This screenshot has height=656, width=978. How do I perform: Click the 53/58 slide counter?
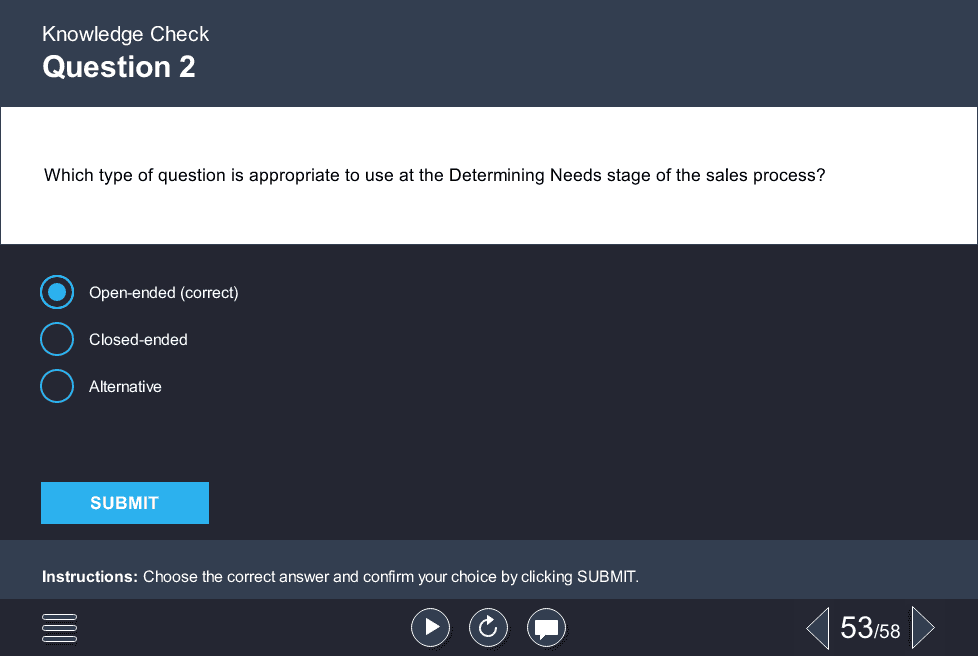pos(870,628)
